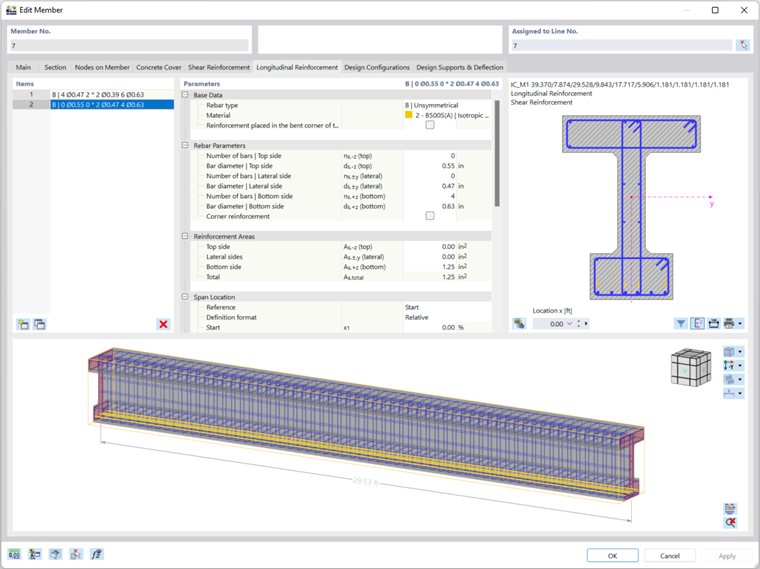Toggle reinforcement placed in bent corner checkbox
This screenshot has height=569, width=760.
(x=430, y=125)
